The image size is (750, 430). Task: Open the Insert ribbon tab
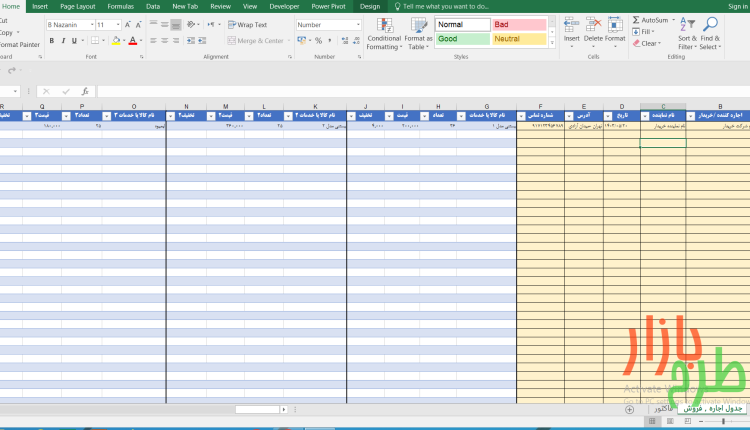click(40, 6)
